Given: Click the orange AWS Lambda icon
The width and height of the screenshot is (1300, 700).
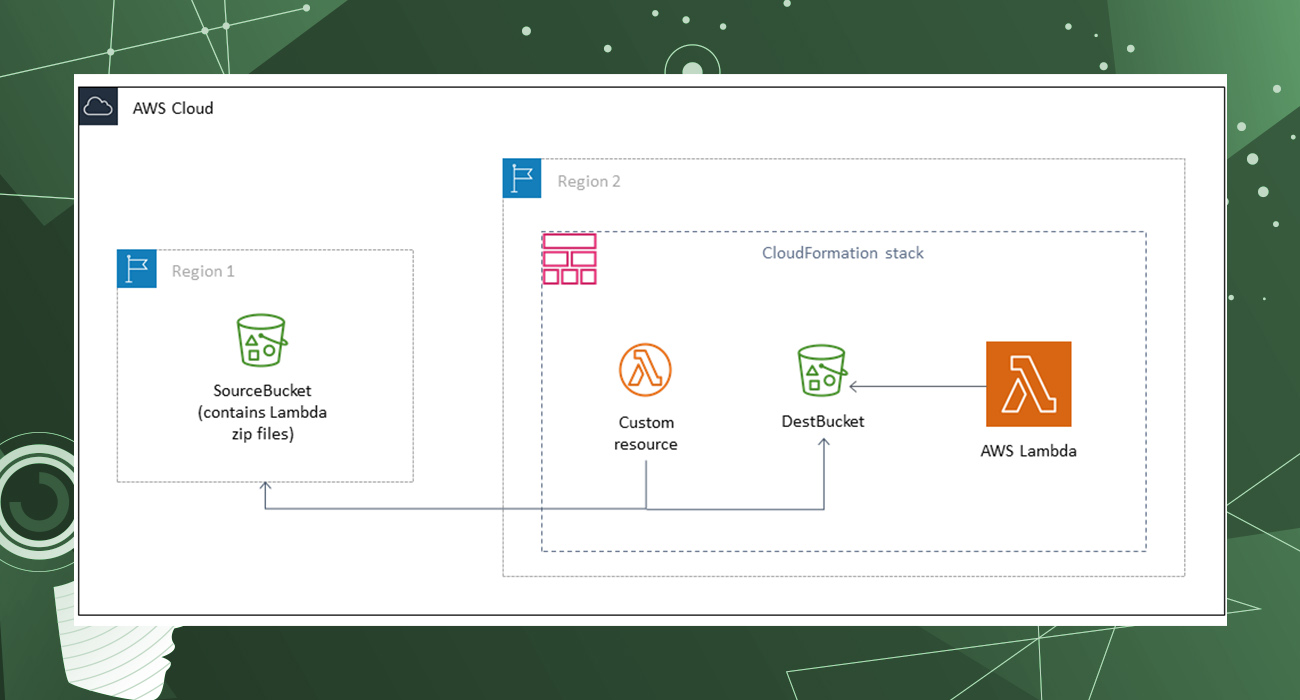Looking at the screenshot, I should coord(1028,384).
